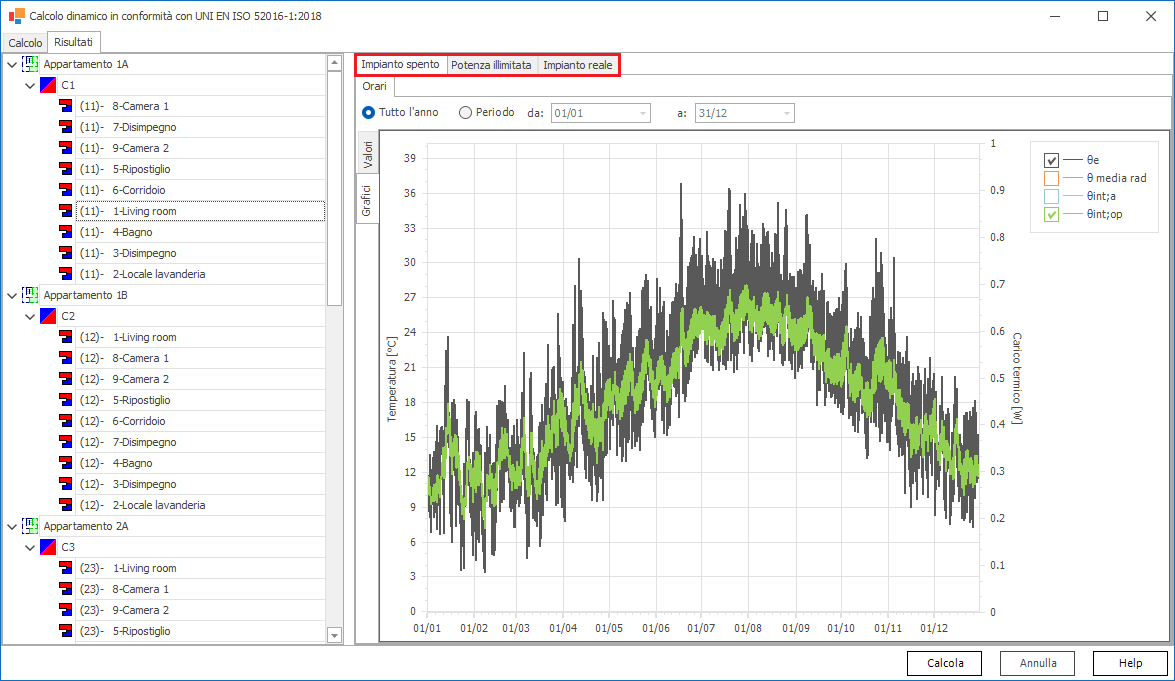
Task: Click the C1 zone red-blue icon
Action: 48,85
